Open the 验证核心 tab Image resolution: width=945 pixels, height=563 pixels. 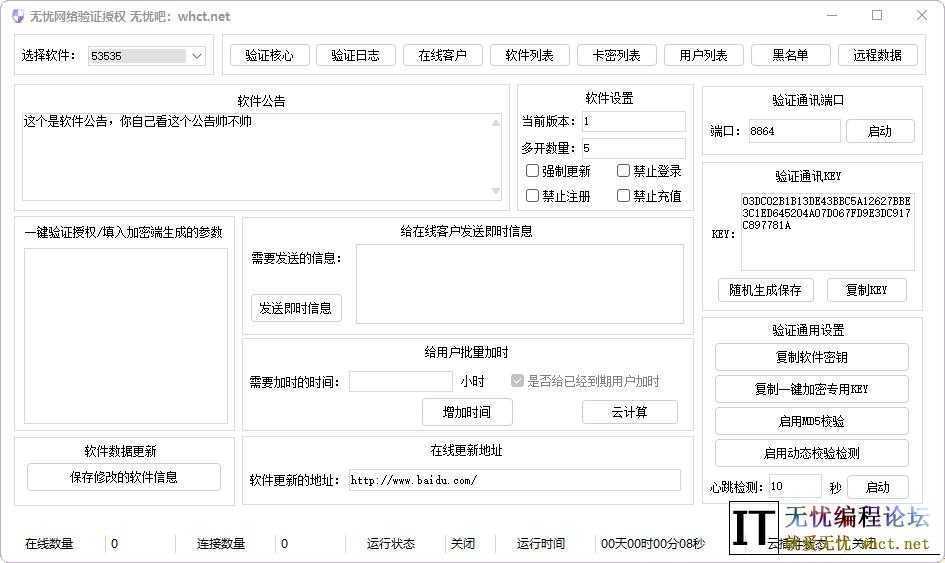[269, 56]
